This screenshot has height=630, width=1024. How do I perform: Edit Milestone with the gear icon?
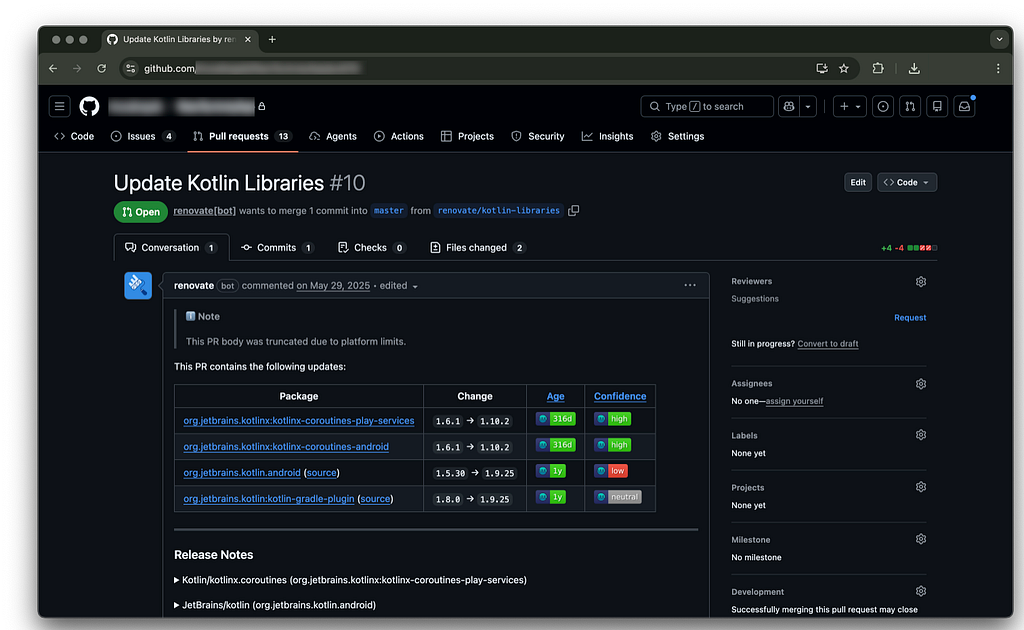[x=921, y=539]
